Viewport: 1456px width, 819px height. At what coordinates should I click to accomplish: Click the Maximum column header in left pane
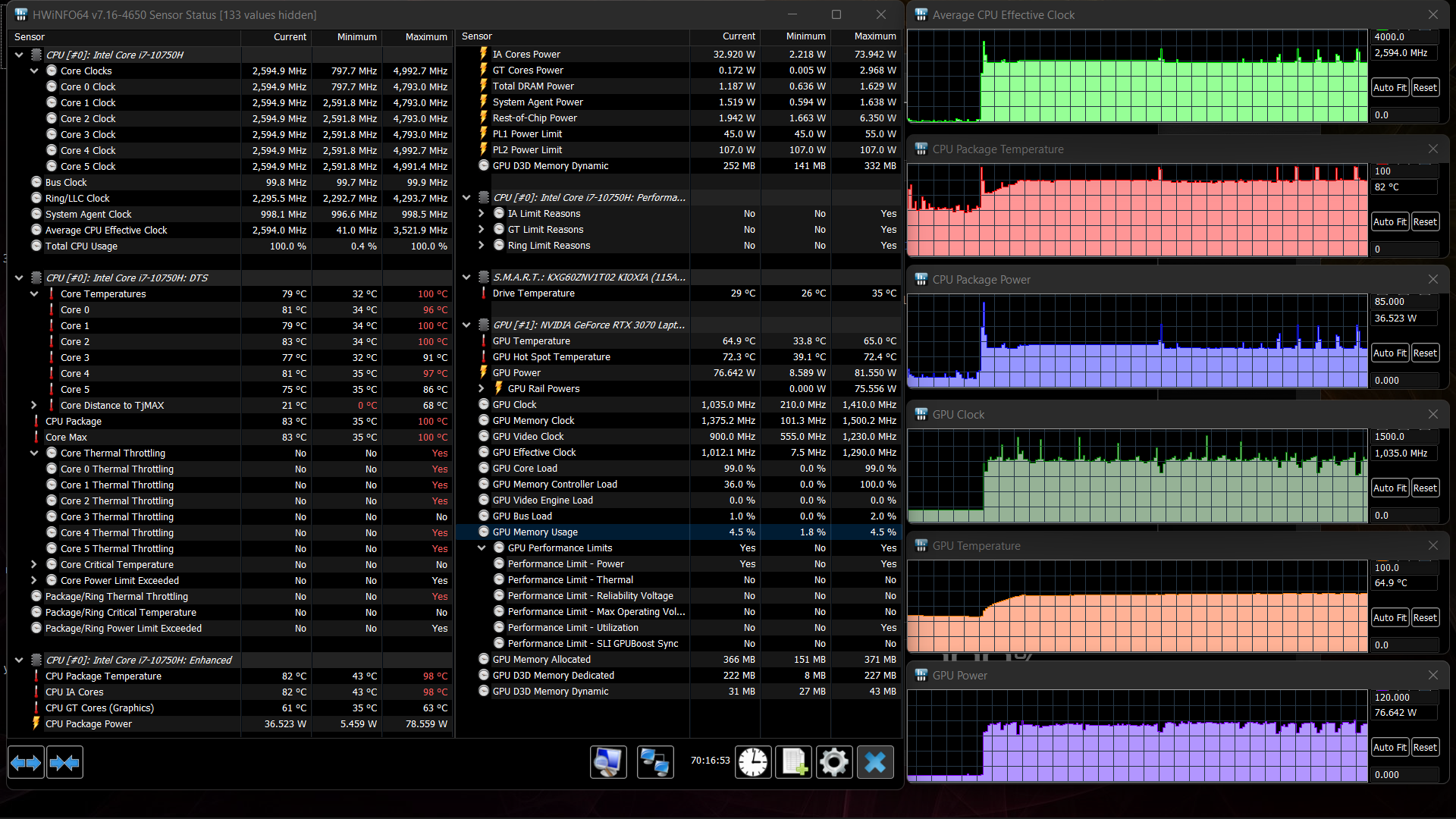pyautogui.click(x=425, y=36)
